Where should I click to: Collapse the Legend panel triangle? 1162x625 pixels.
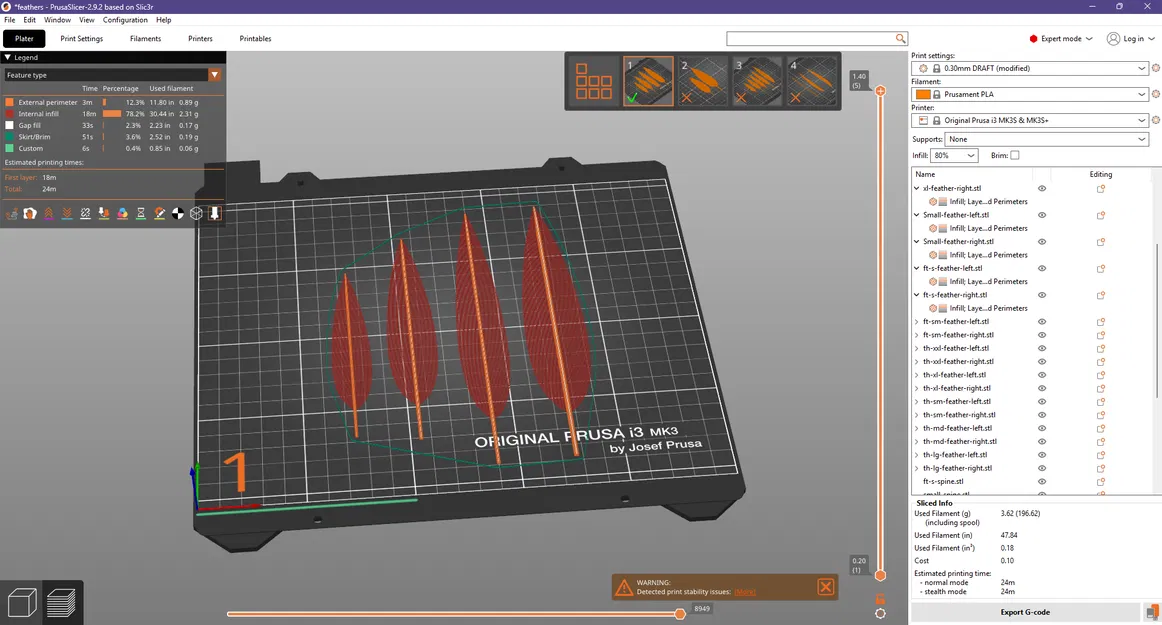point(8,57)
